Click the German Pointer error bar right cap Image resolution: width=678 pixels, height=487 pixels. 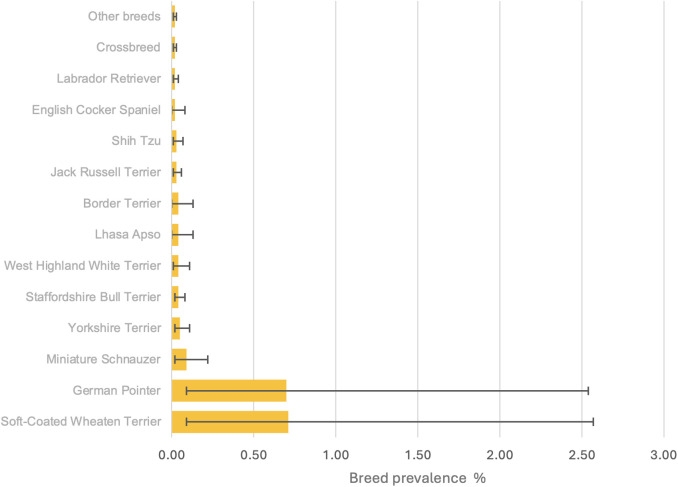[x=588, y=391]
